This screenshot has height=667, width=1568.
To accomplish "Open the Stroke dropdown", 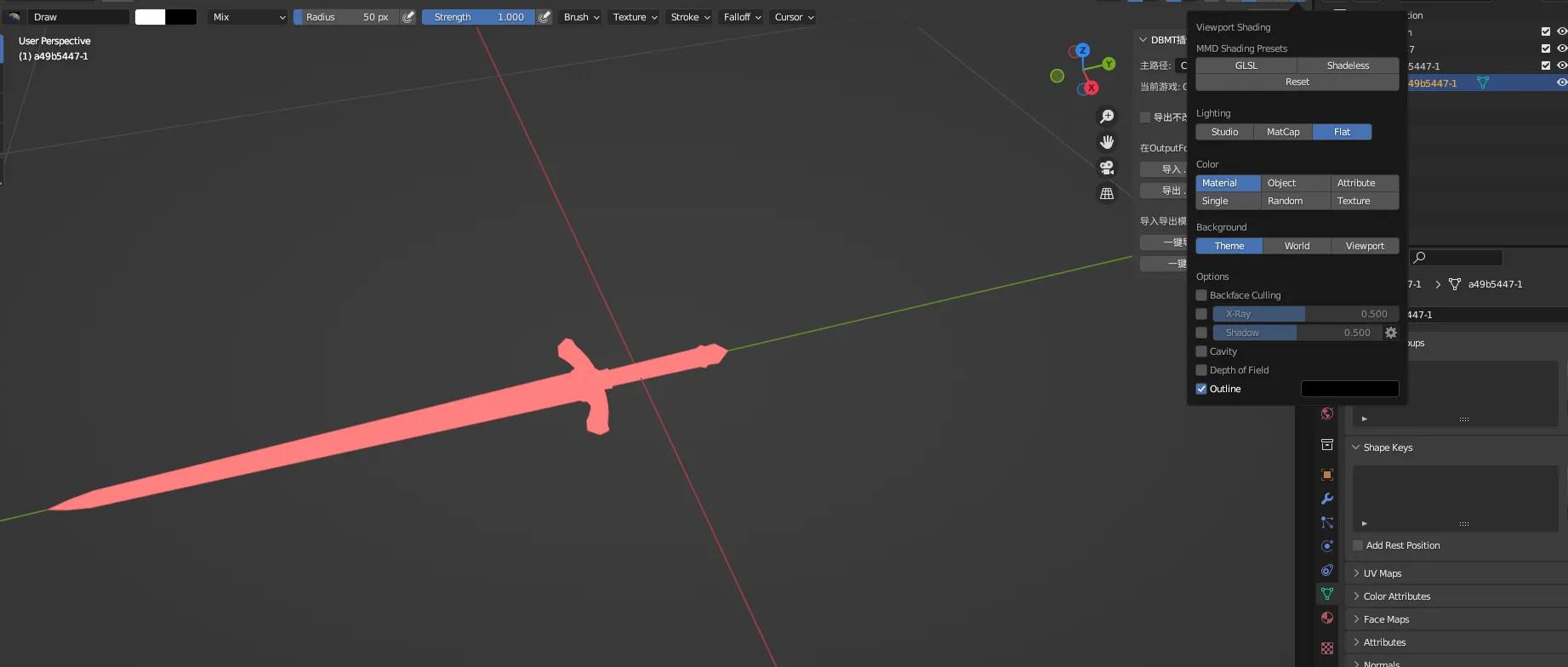I will click(690, 17).
